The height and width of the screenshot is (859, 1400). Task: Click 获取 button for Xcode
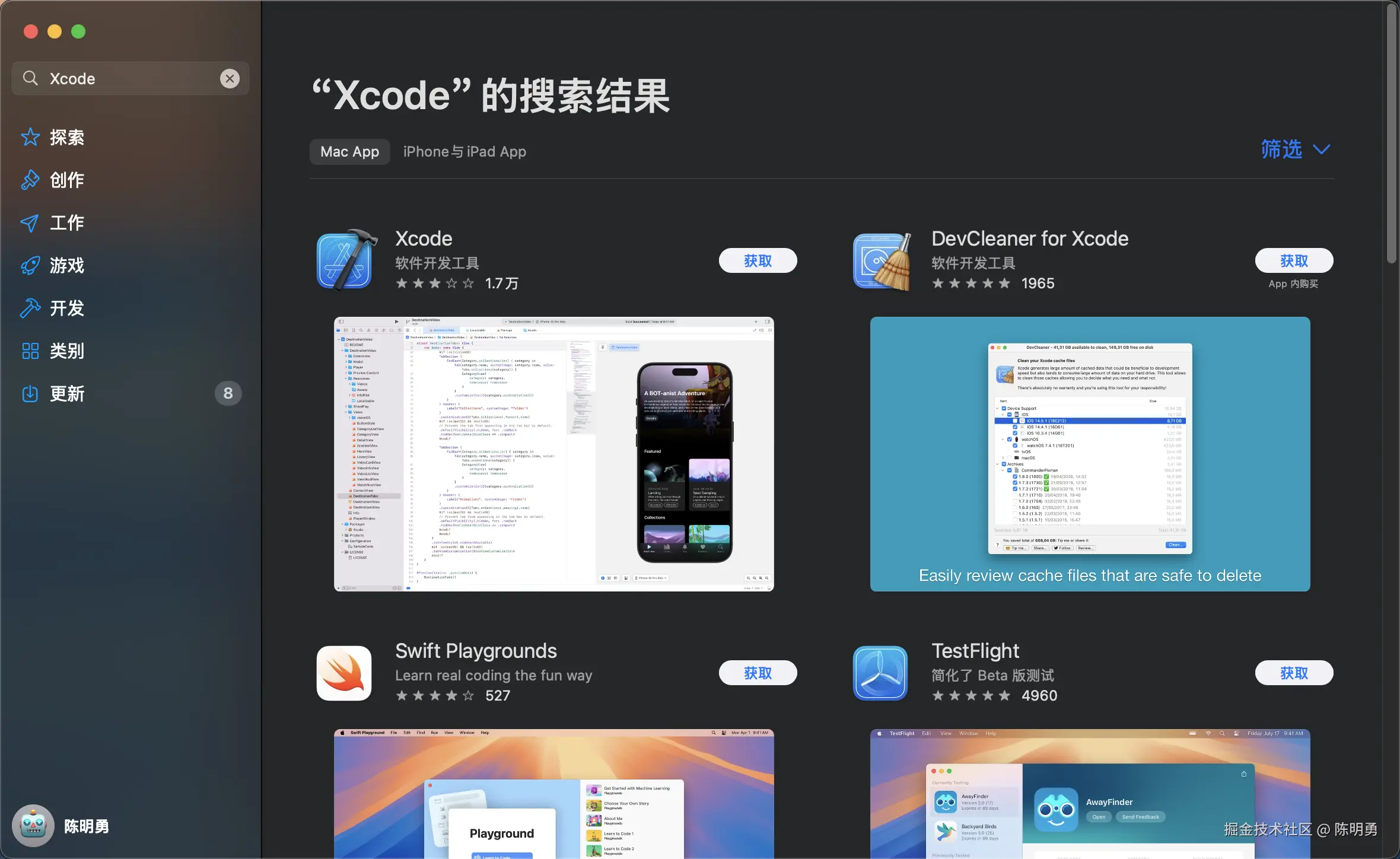tap(758, 261)
